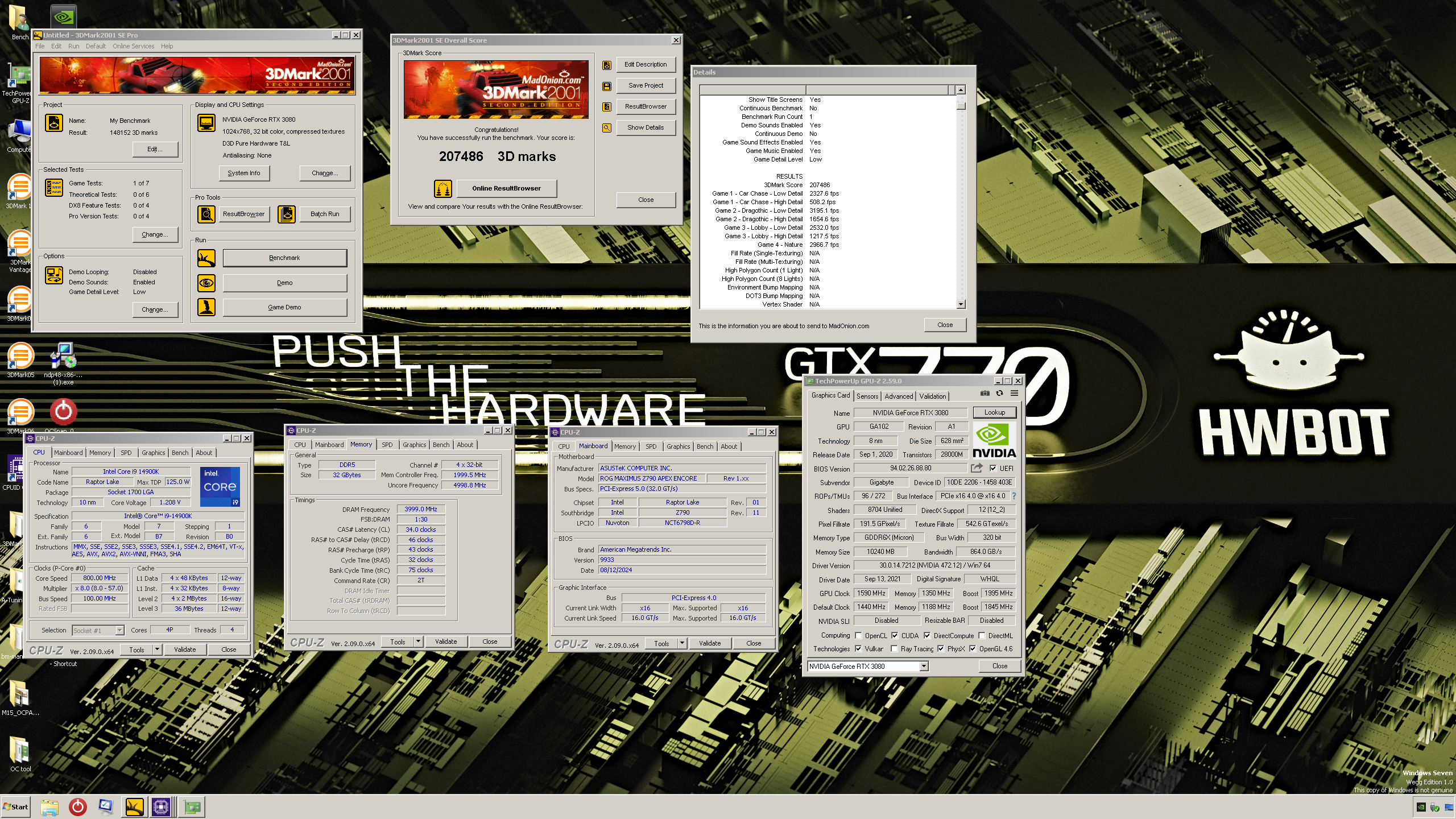The width and height of the screenshot is (1456, 819).
Task: Click the Windows Start button
Action: [x=16, y=807]
